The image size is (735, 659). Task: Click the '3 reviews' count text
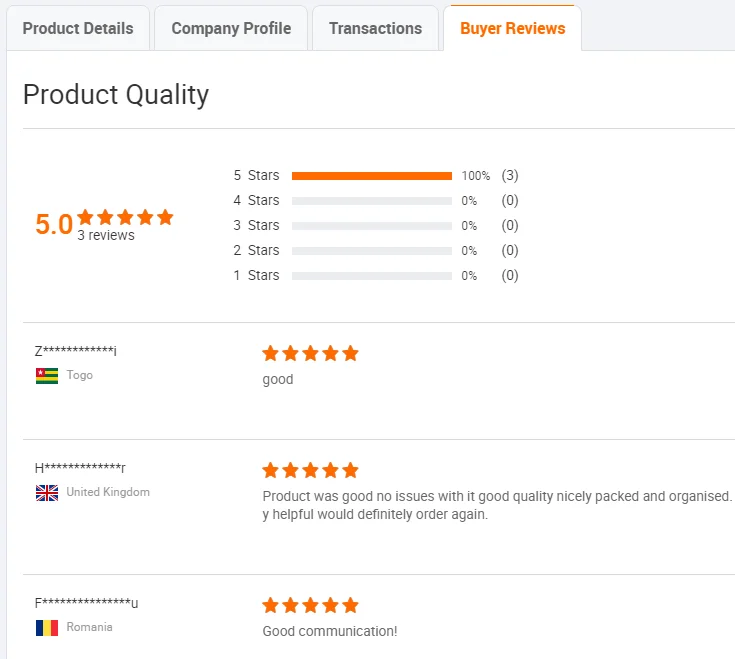tap(106, 236)
